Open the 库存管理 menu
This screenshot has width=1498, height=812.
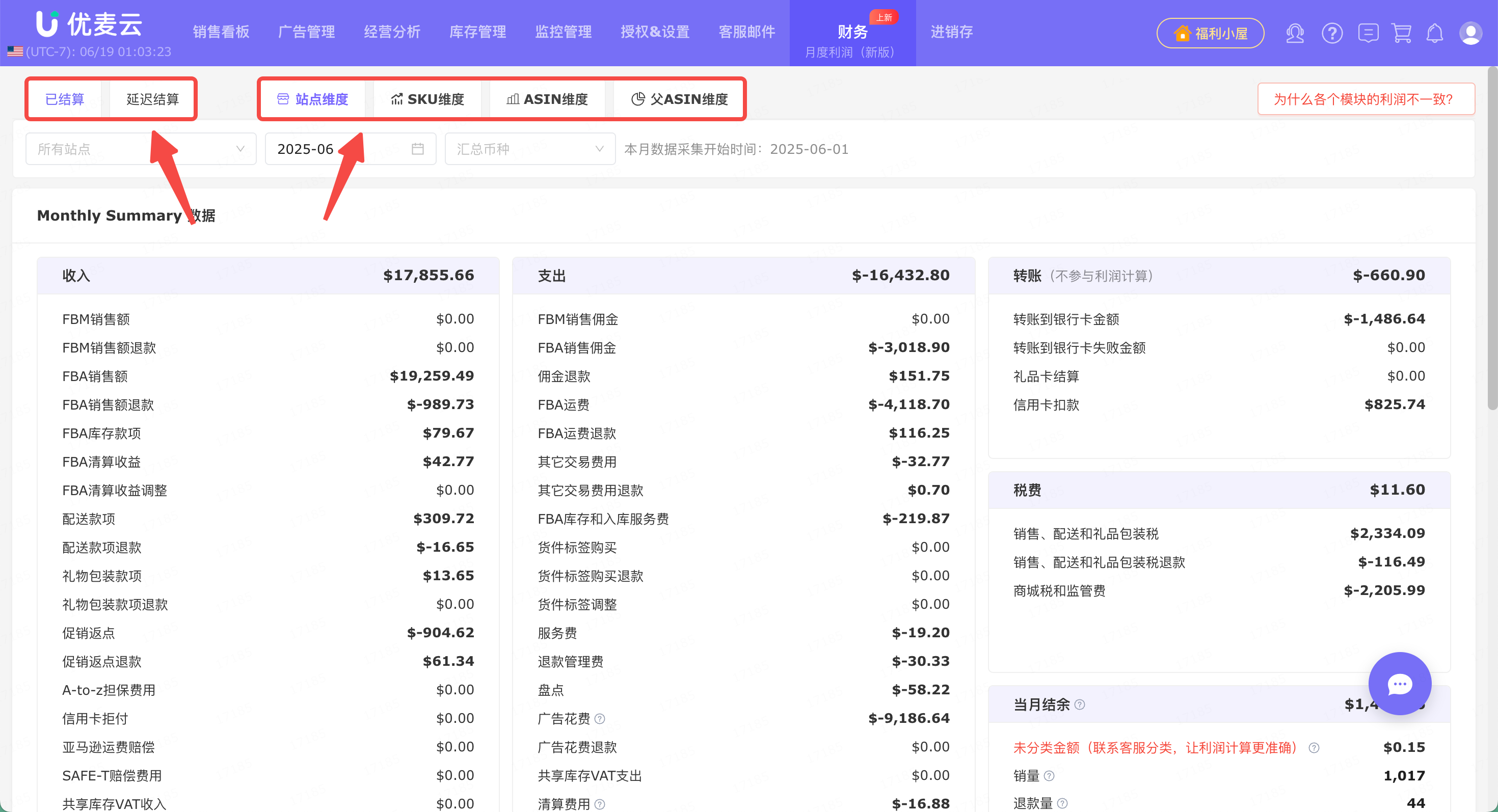[x=477, y=32]
